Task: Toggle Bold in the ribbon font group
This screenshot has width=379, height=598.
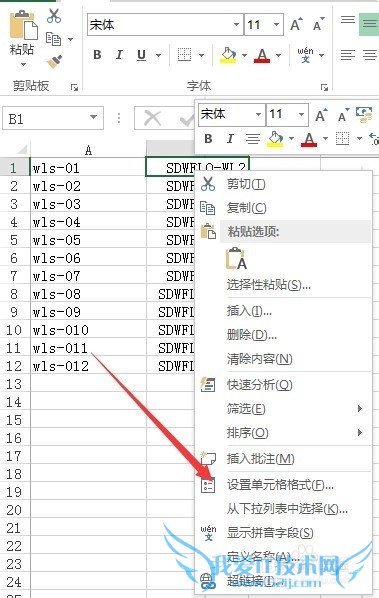Action: click(x=97, y=55)
